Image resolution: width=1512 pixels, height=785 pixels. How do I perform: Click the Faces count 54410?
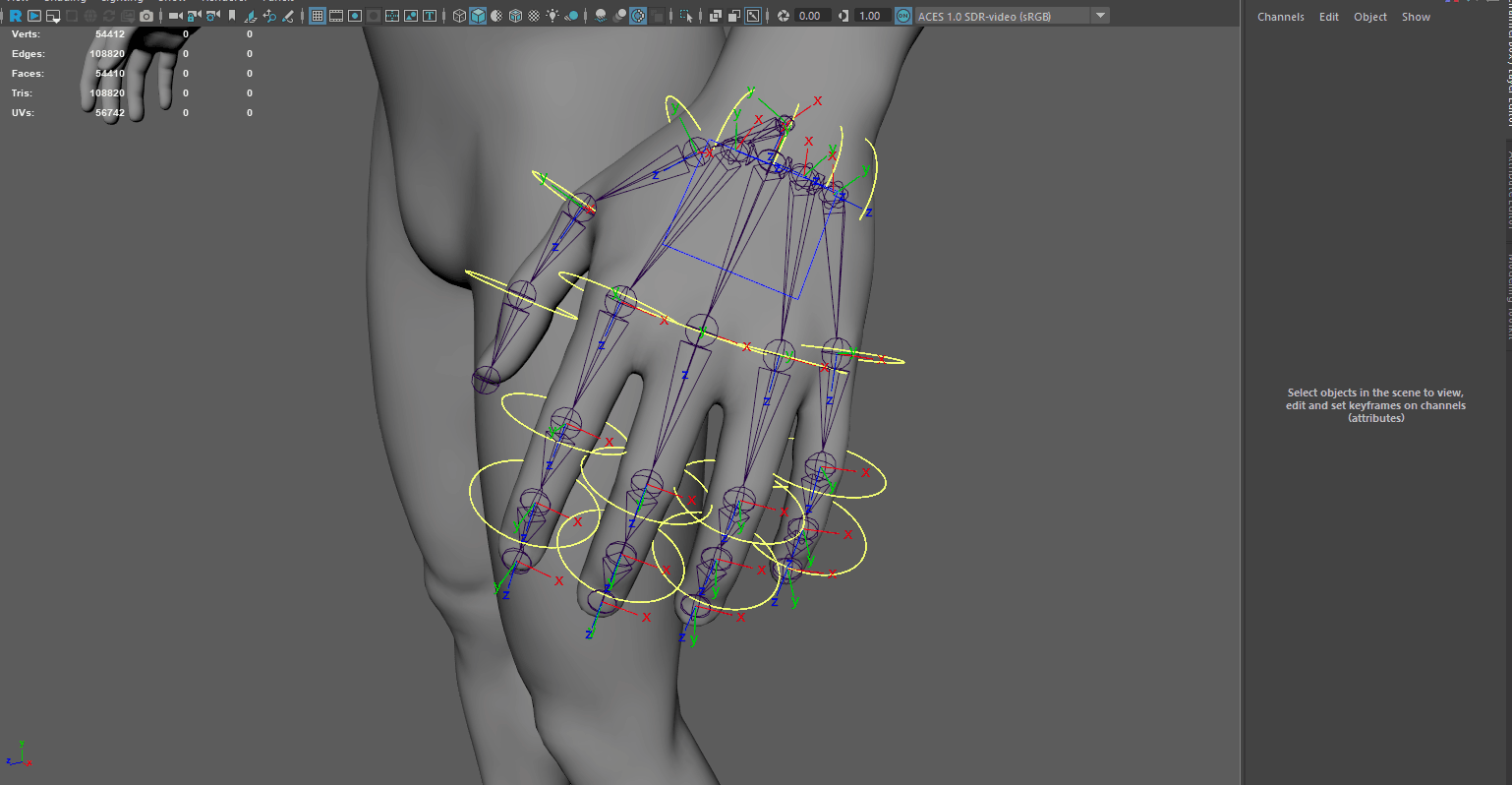110,74
